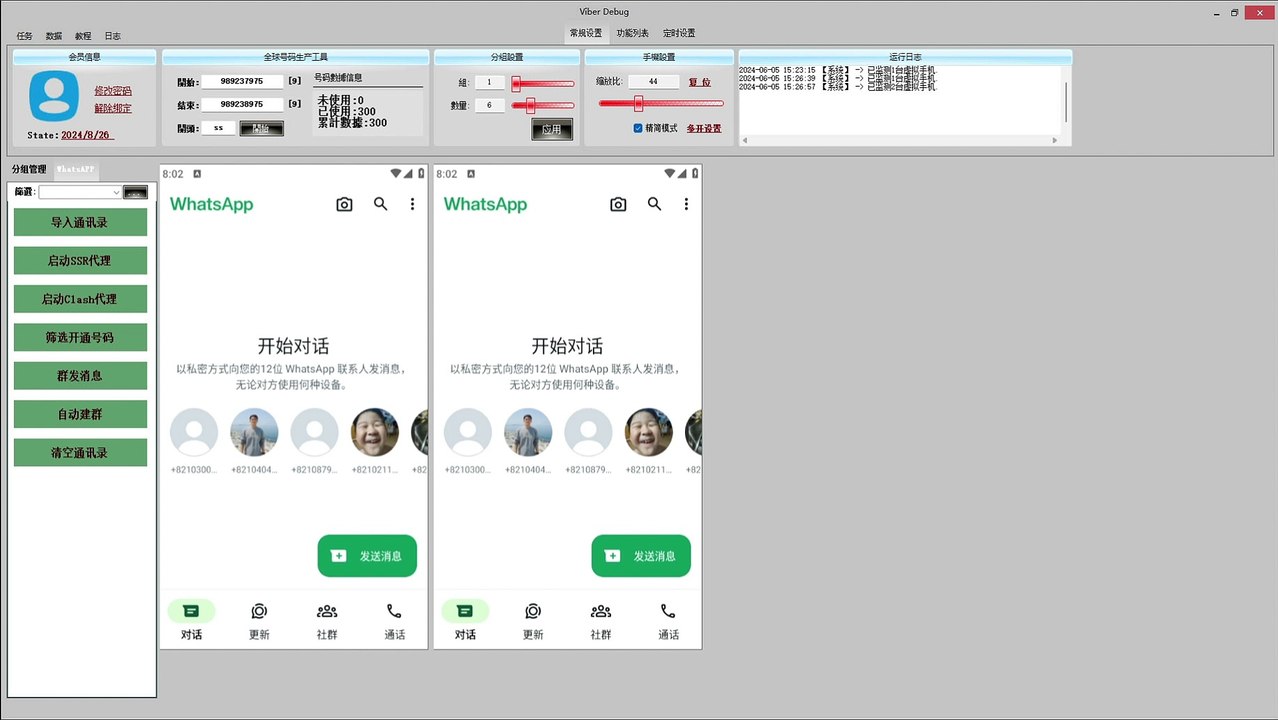
Task: Click the 開始 number input field
Action: pyautogui.click(x=243, y=82)
